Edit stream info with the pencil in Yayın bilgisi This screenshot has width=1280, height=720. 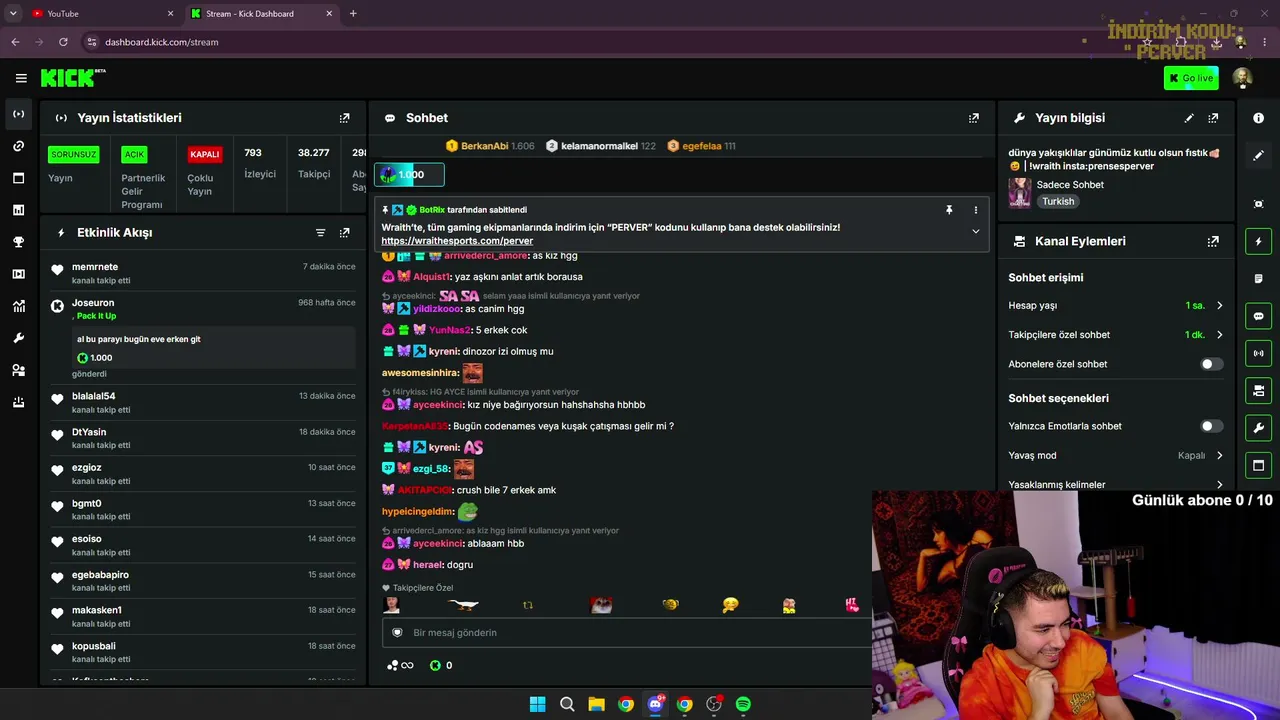1189,118
